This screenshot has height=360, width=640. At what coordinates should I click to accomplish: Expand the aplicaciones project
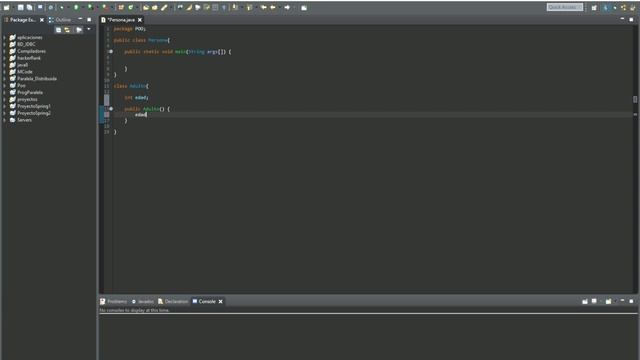point(4,38)
